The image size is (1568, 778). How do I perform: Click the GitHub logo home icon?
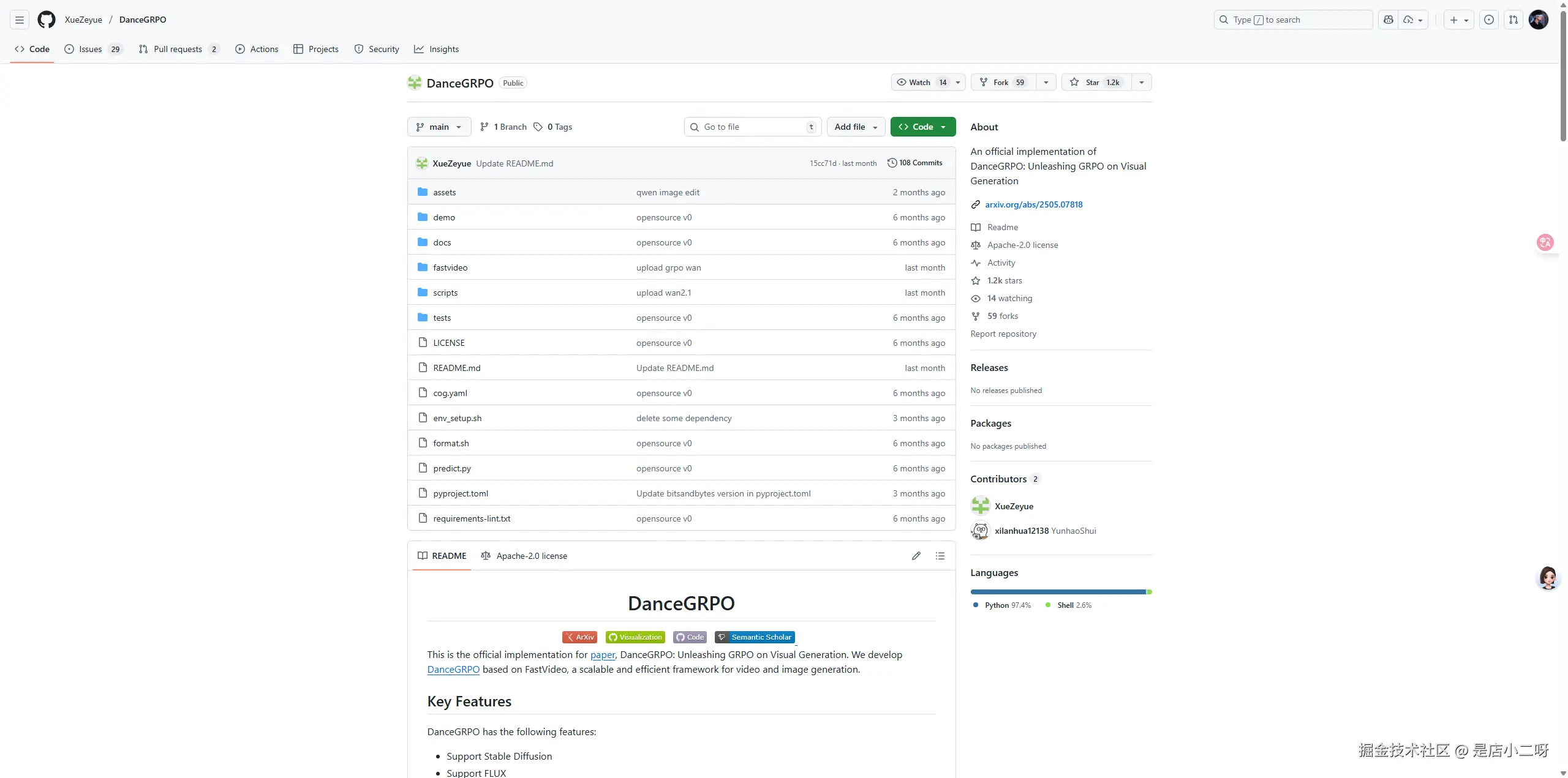(x=46, y=20)
